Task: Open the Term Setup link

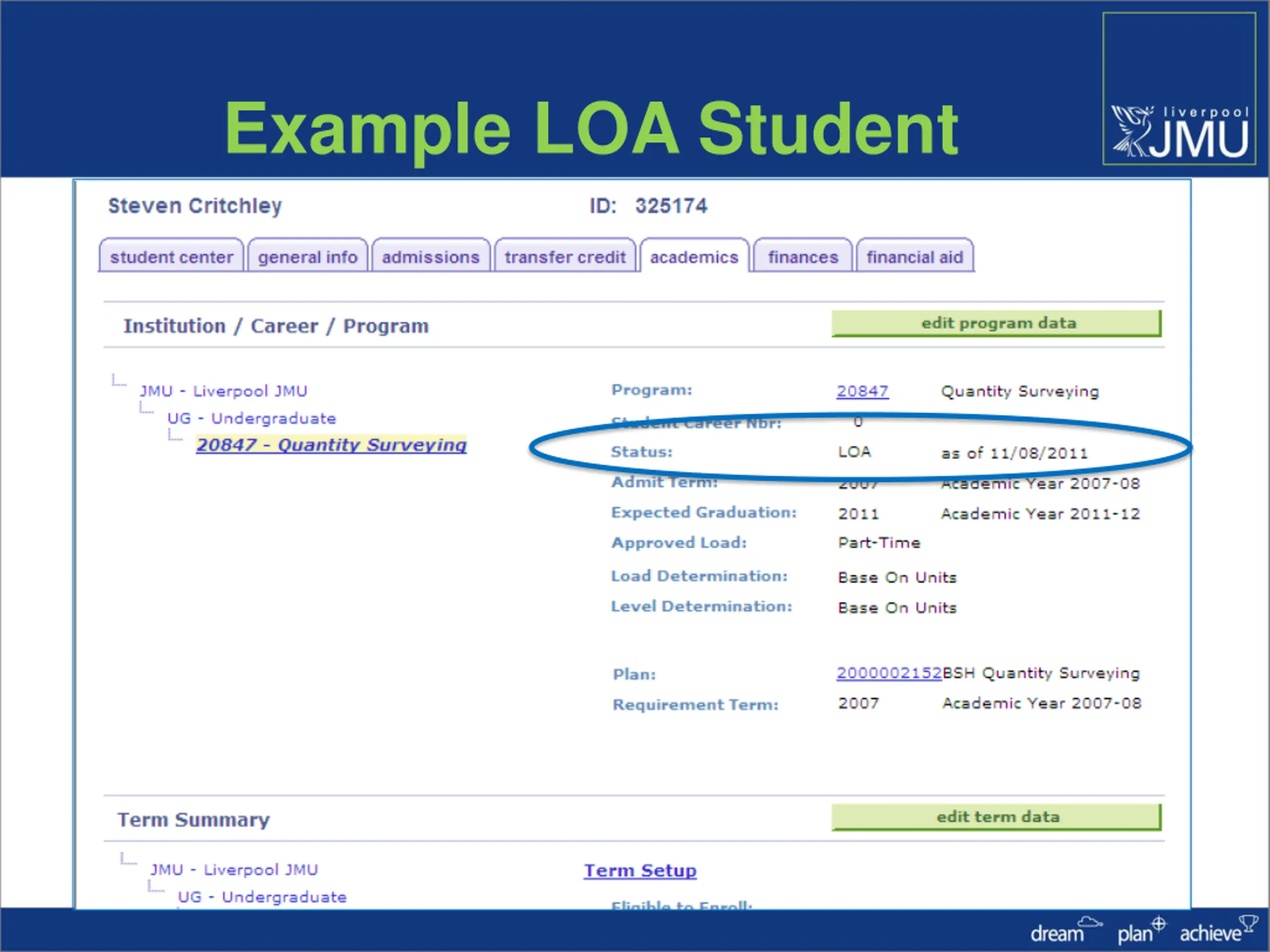Action: 640,870
